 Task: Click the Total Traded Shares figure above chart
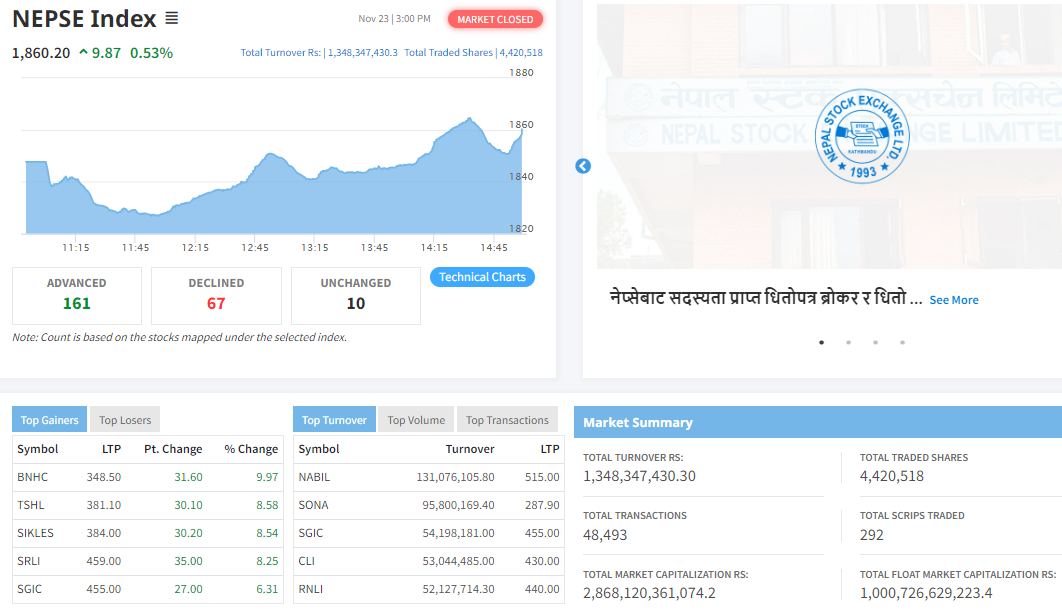[473, 53]
